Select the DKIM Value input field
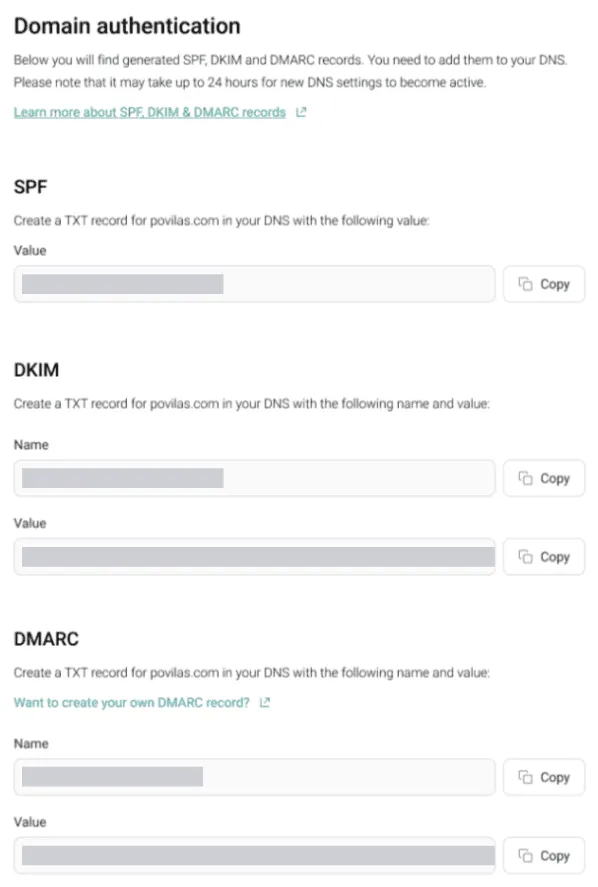This screenshot has height=887, width=598. (255, 557)
